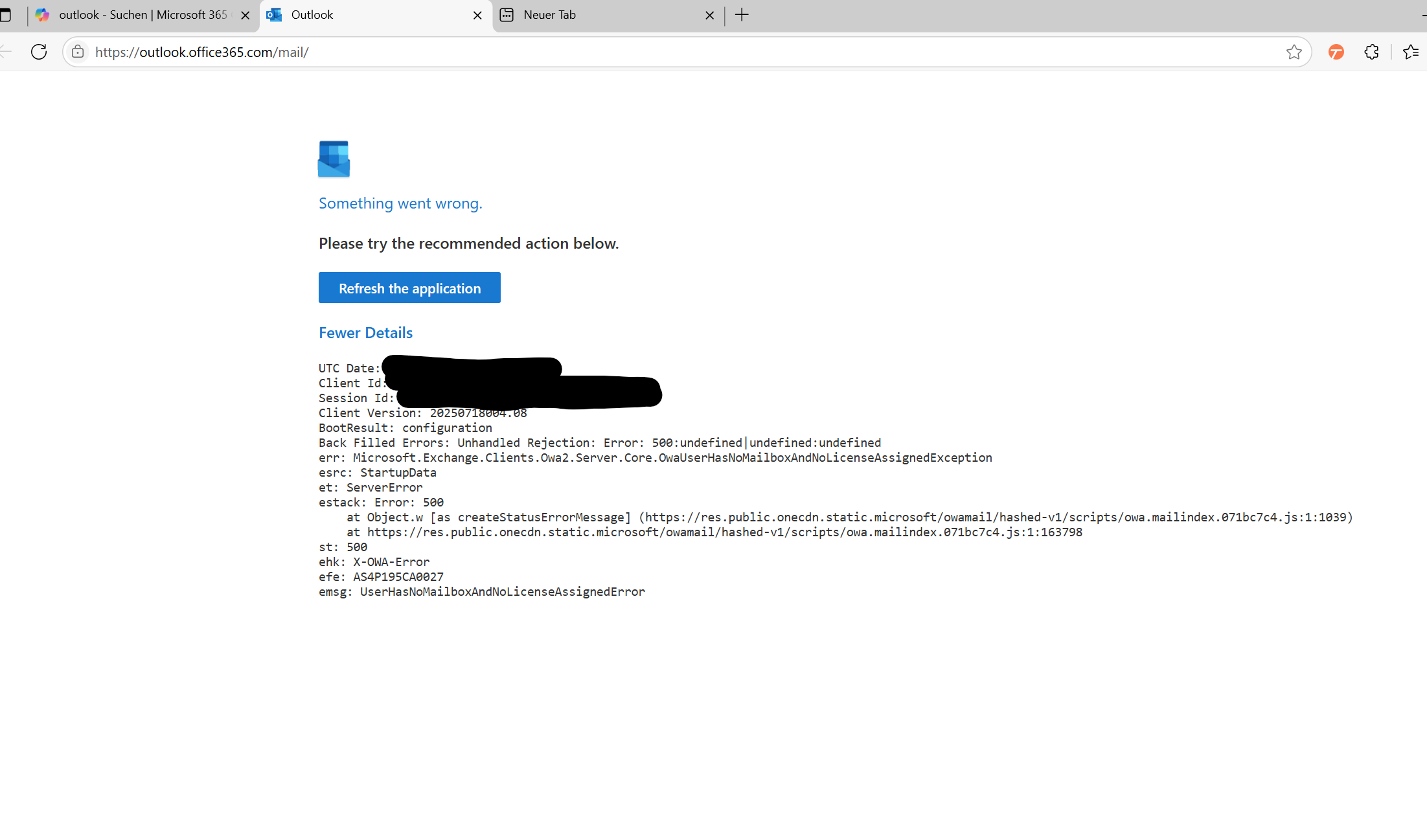This screenshot has width=1427, height=840.
Task: Close the 'outlook - Suchen' tab
Action: (x=245, y=15)
